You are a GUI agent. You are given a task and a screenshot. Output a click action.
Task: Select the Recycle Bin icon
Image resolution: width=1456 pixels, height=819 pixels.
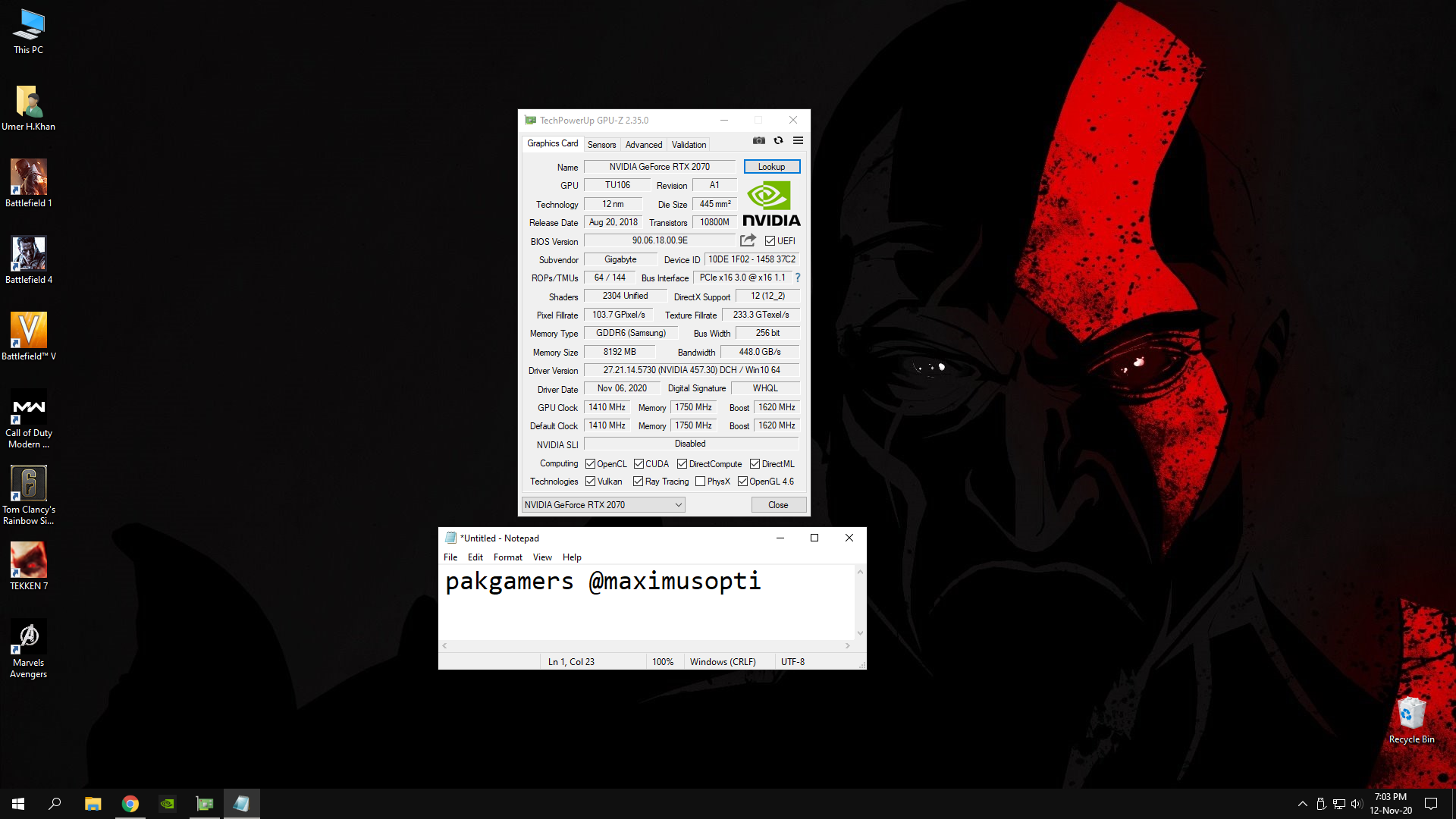point(1411,720)
